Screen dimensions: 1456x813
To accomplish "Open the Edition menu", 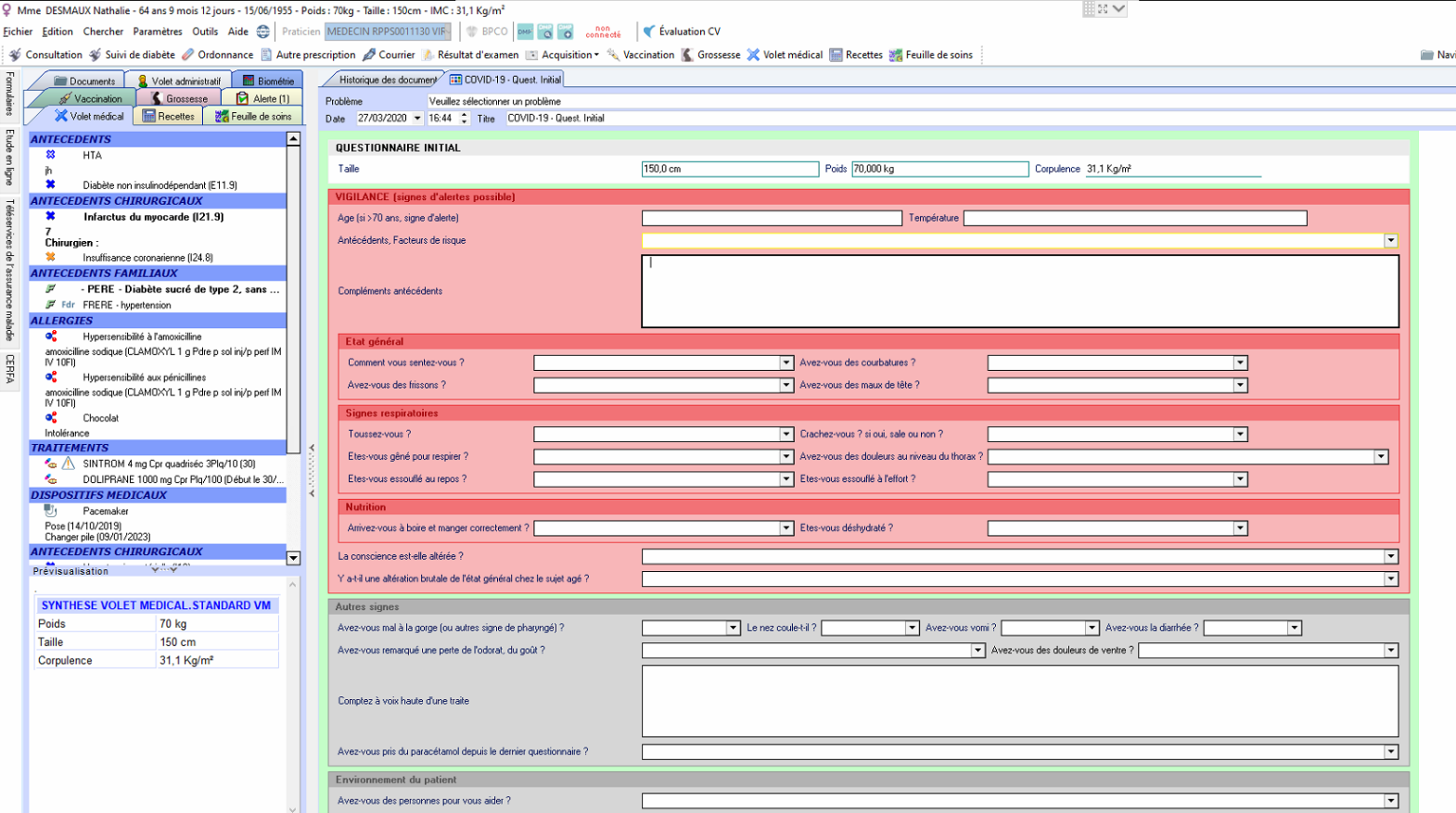I will pos(57,32).
